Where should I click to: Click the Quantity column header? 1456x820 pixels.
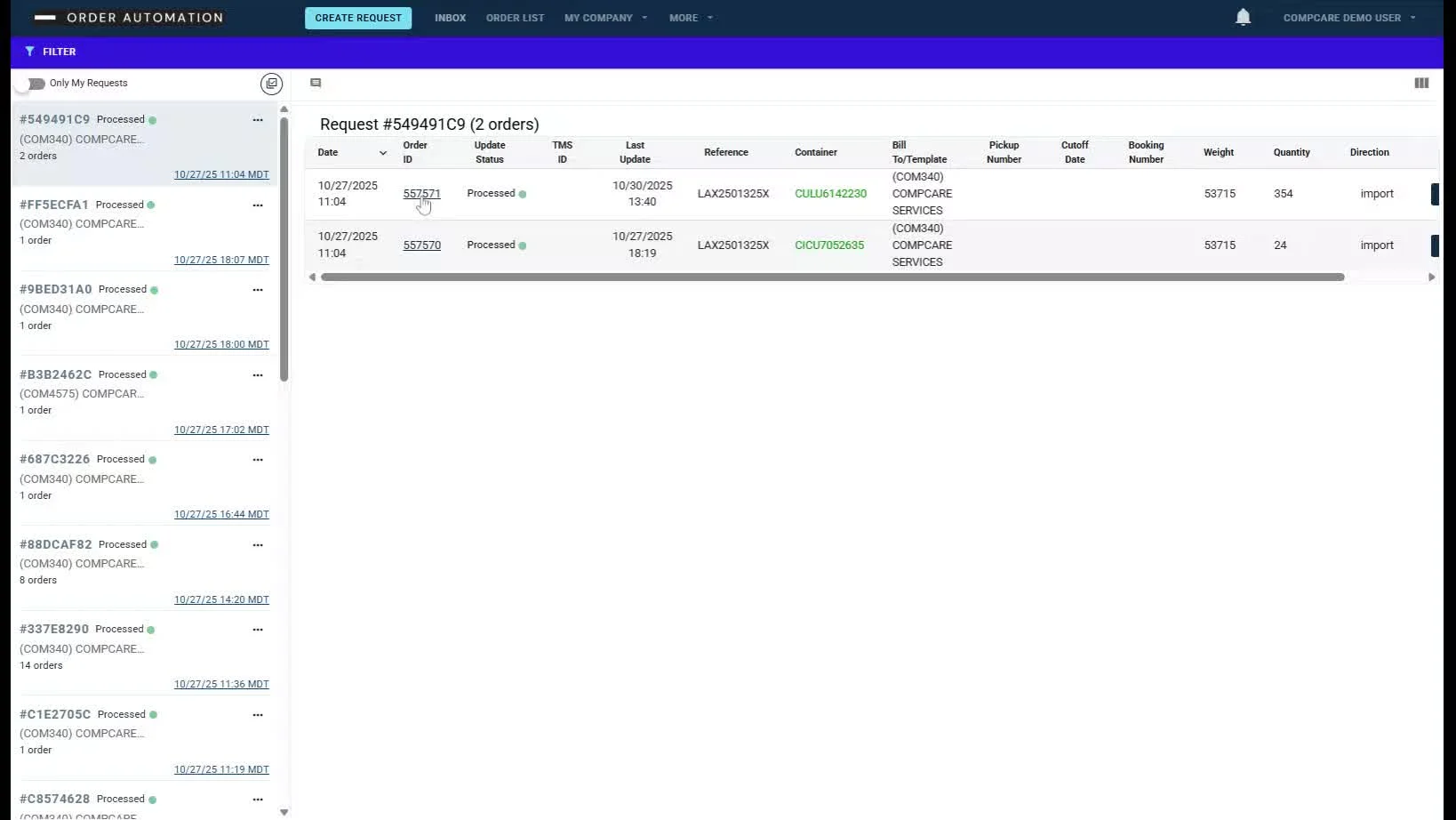coord(1292,153)
